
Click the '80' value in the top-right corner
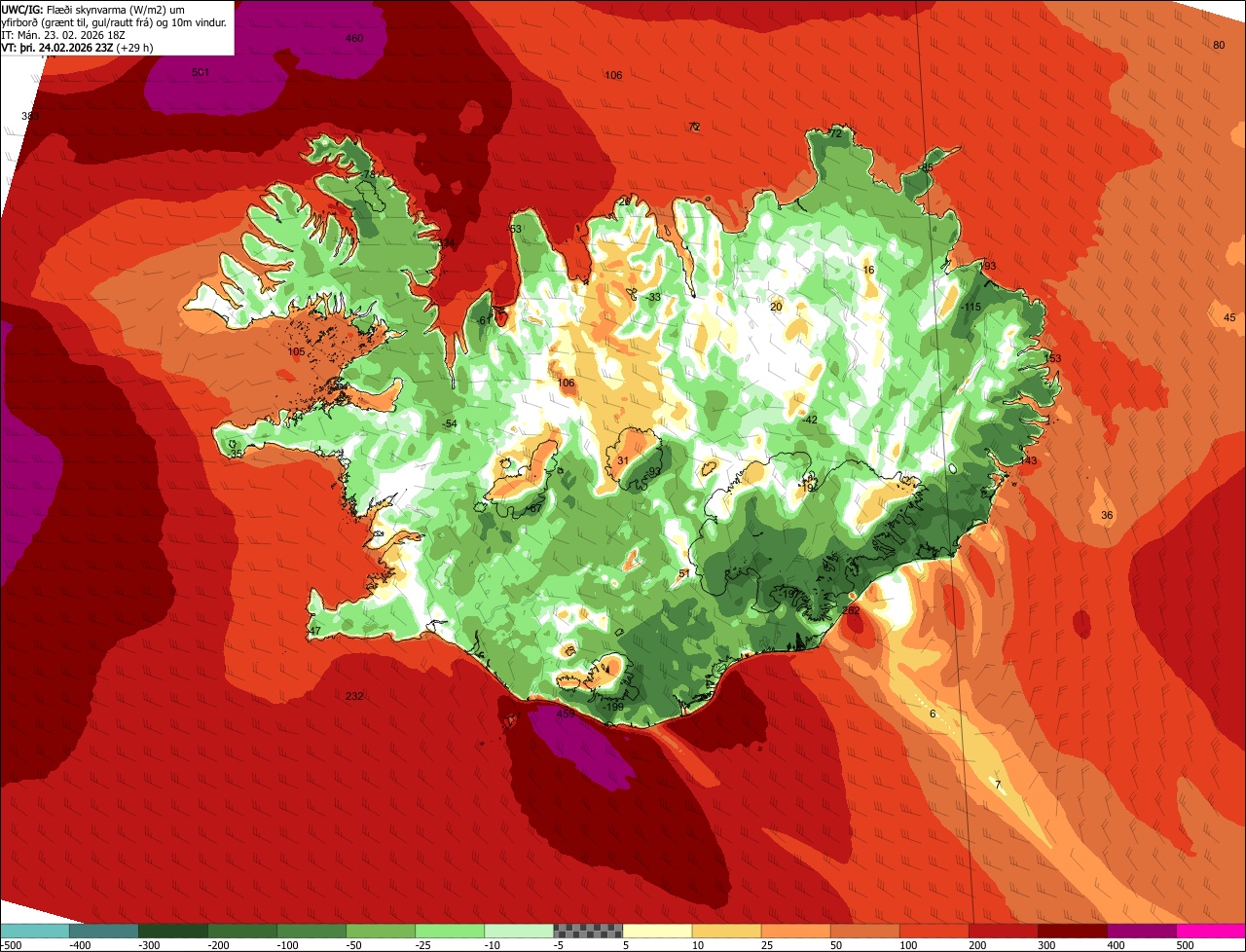click(1219, 46)
